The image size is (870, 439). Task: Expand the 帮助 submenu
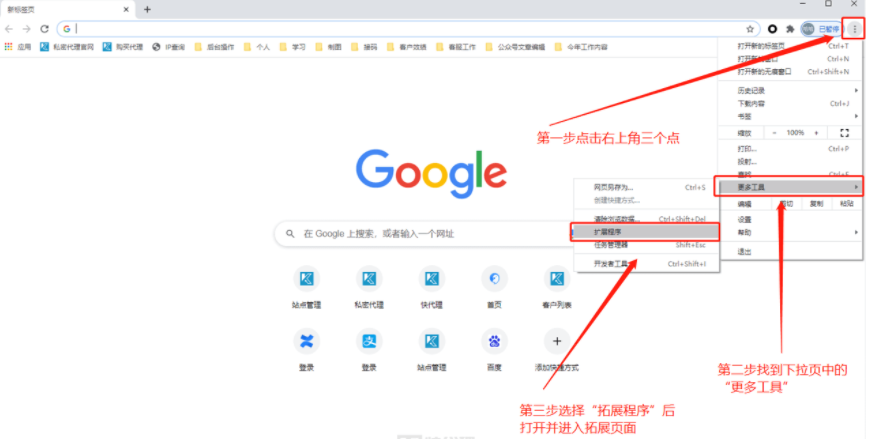[x=791, y=233]
